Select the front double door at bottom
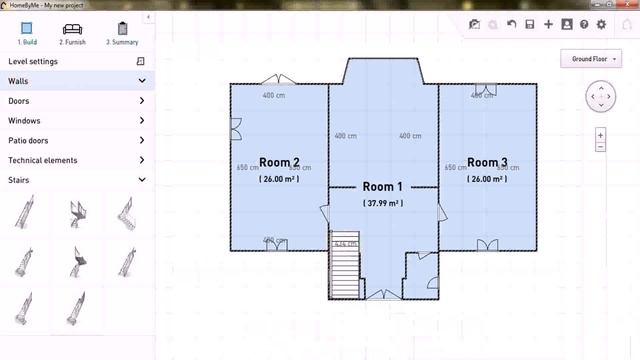640x360 pixels. (x=384, y=295)
